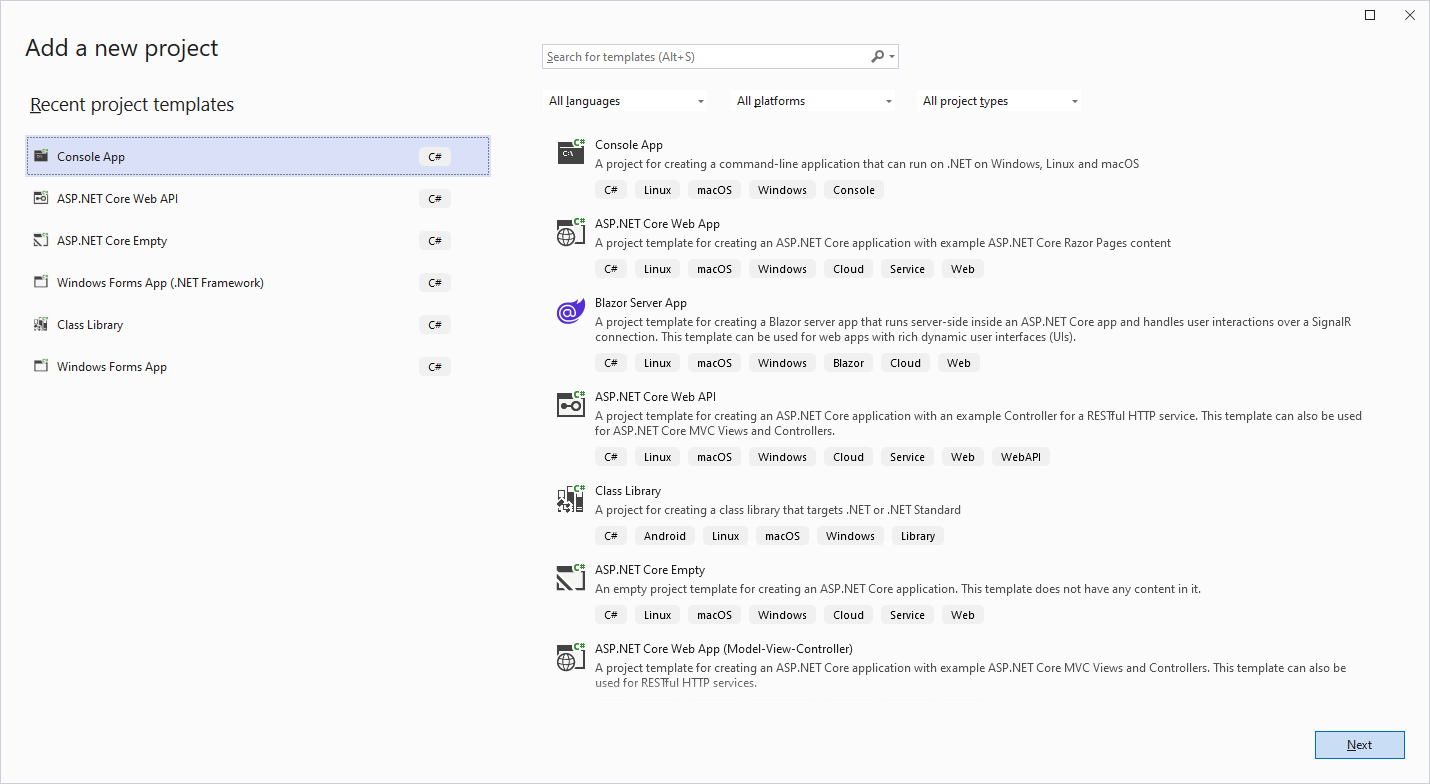The image size is (1430, 784).
Task: Select the recent Windows Forms App entry
Action: pyautogui.click(x=258, y=366)
